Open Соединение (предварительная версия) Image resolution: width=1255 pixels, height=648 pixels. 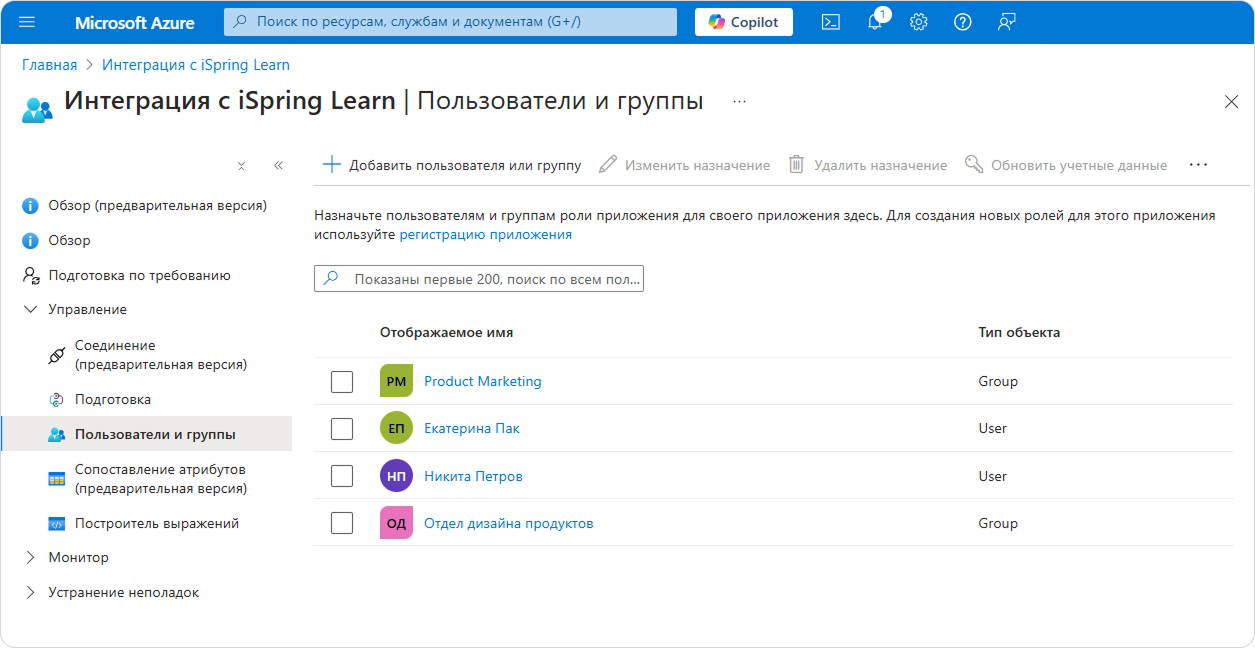[160, 355]
